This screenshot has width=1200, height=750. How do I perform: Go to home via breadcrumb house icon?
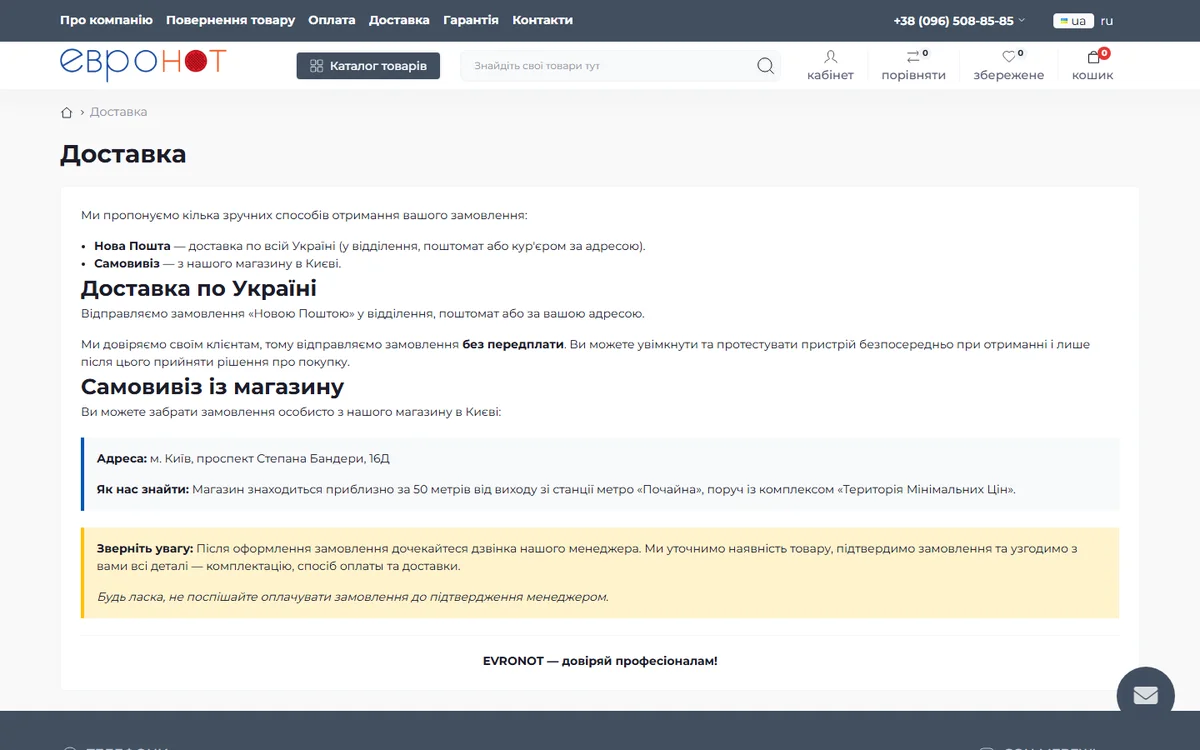(x=67, y=112)
